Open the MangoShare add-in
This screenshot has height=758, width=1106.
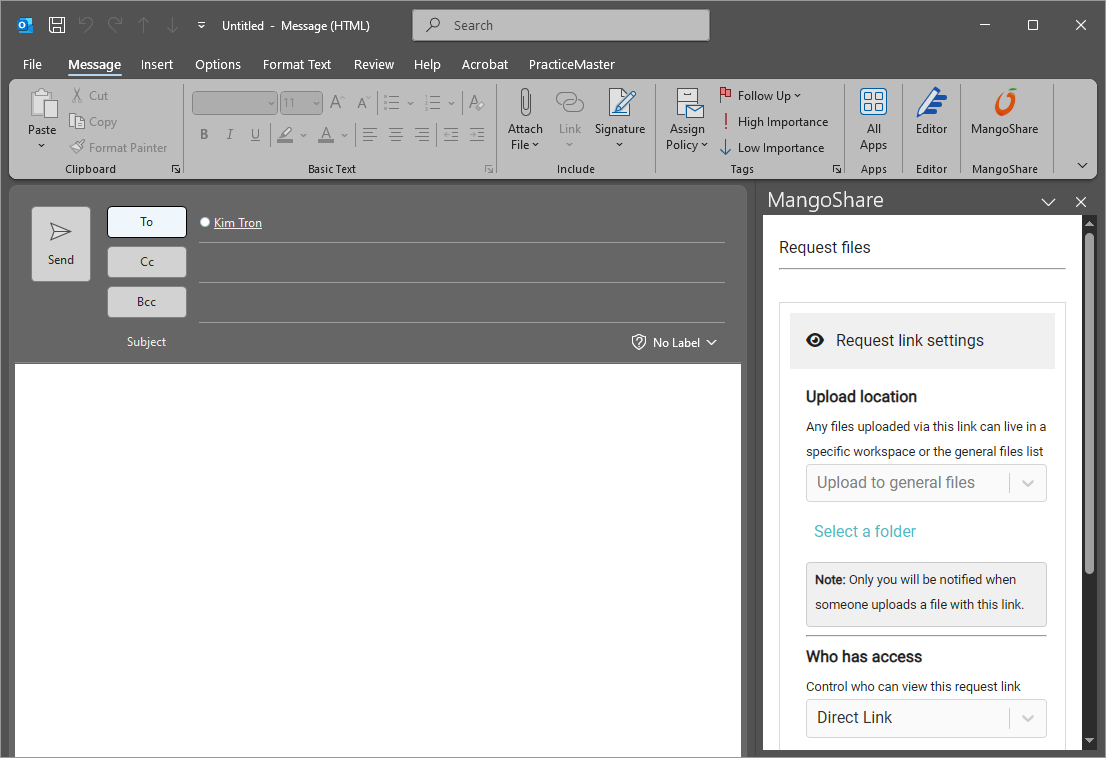[x=1005, y=119]
